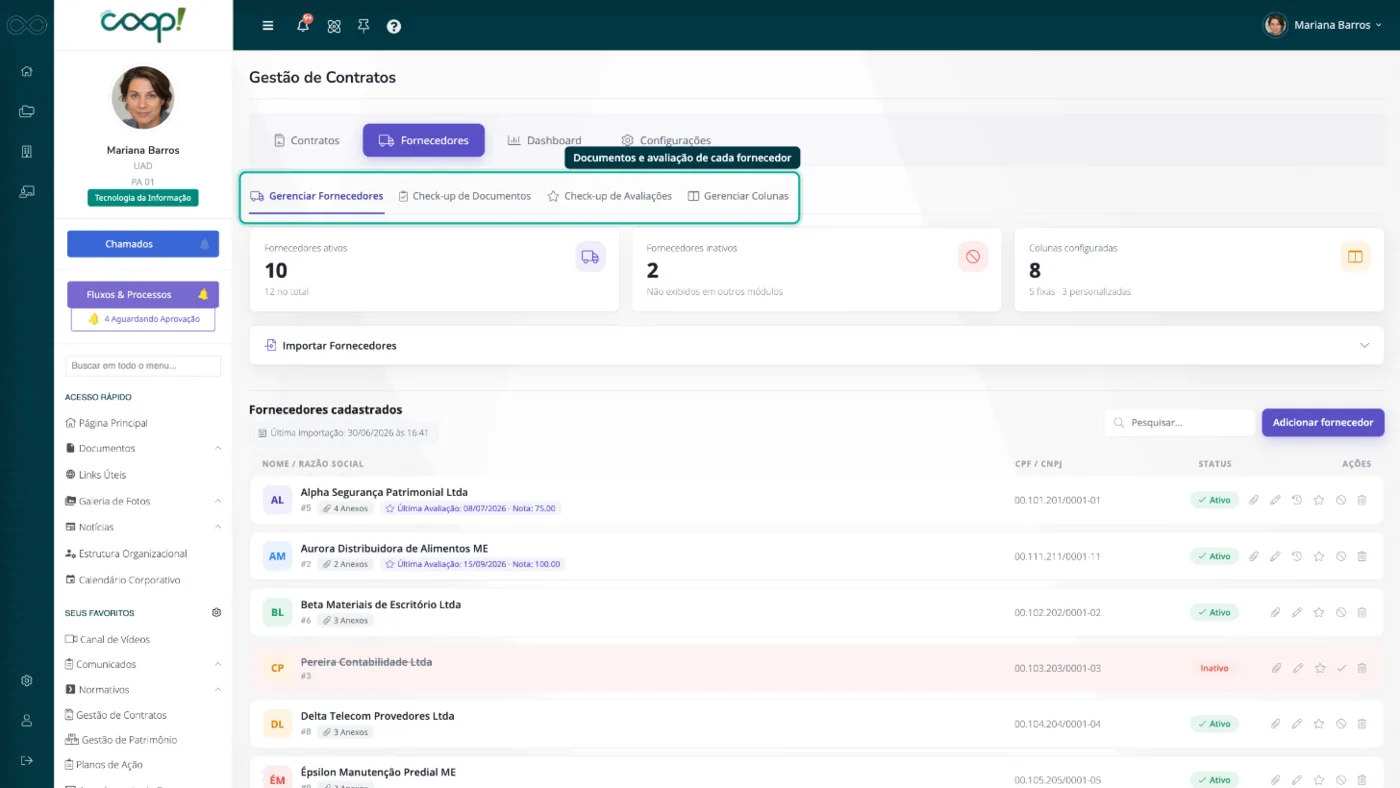1400x788 pixels.
Task: Open attachments paperclip for Alpha Segurança Patrimonial
Action: tap(1254, 500)
